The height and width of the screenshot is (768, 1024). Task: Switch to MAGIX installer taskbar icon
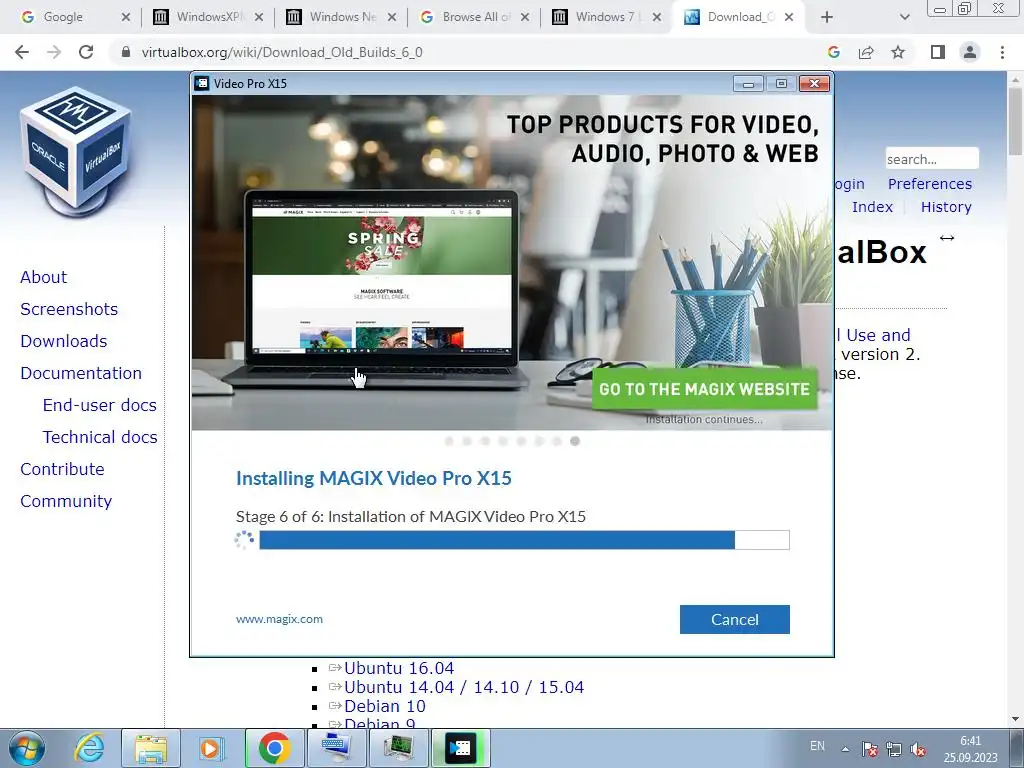(x=461, y=748)
